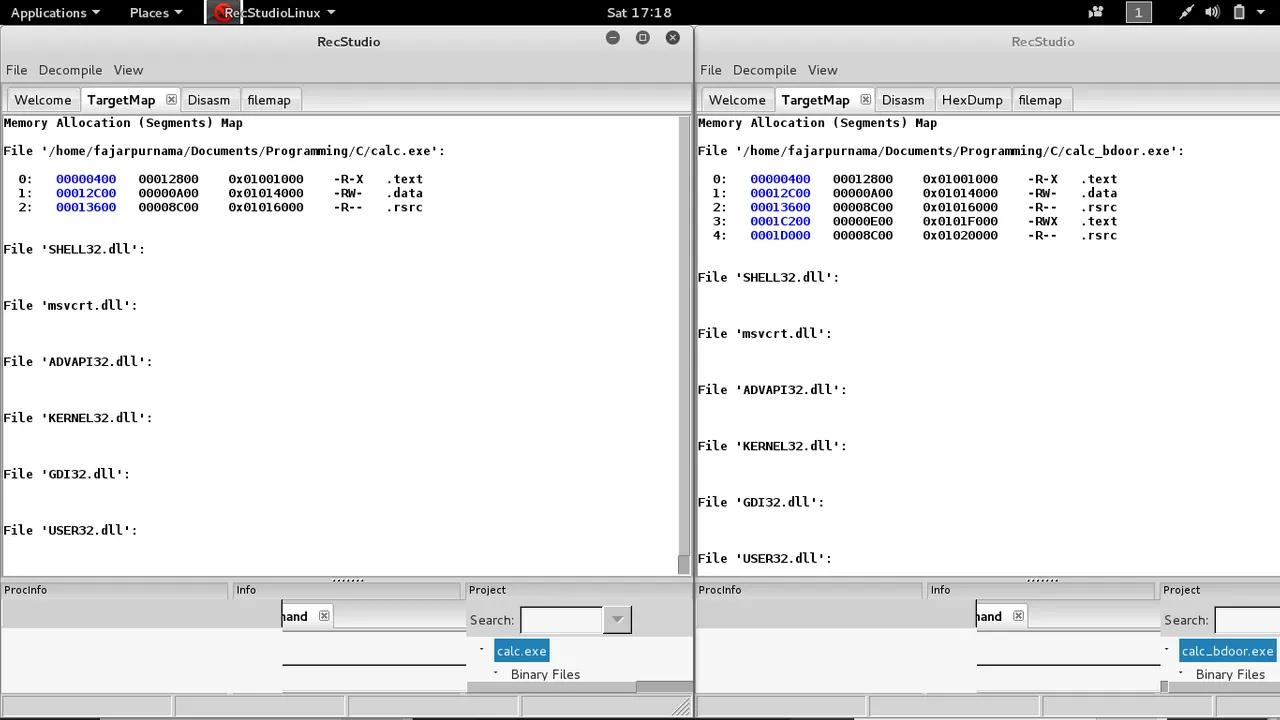Click 'USER32.dll' file line in right window

tap(765, 558)
